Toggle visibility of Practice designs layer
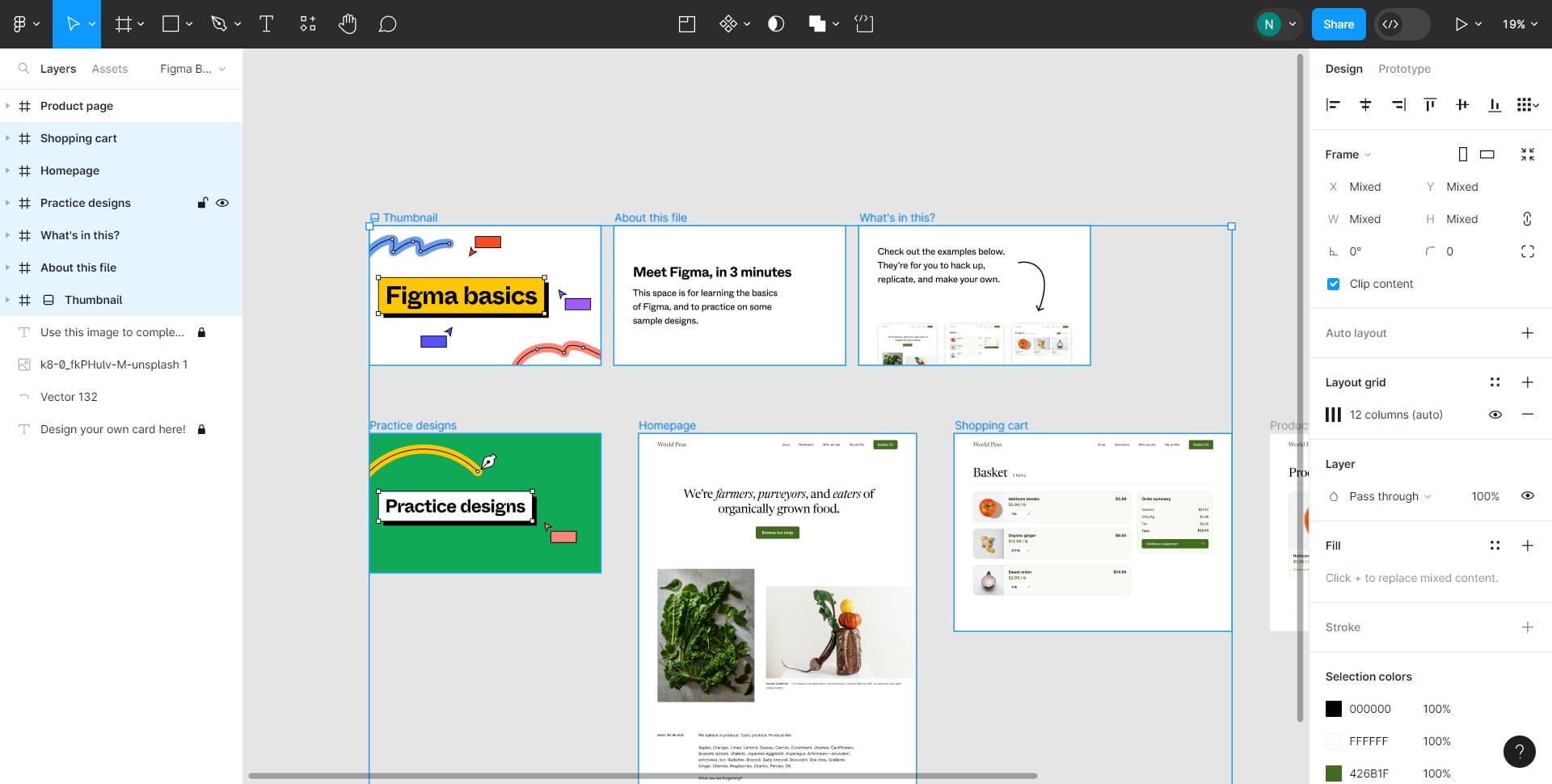1552x784 pixels. (222, 203)
